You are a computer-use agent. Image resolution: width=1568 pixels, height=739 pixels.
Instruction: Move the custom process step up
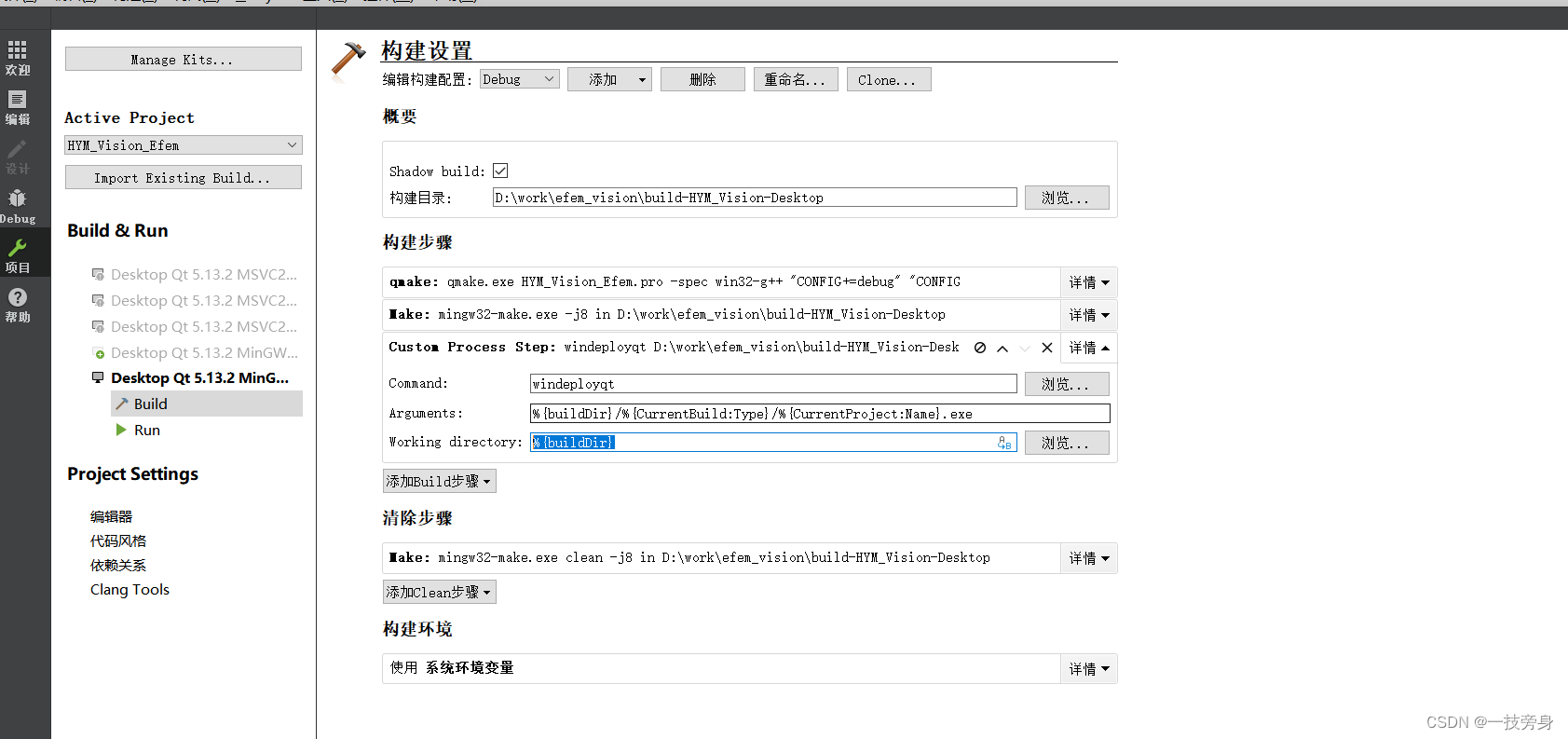pyautogui.click(x=1002, y=348)
